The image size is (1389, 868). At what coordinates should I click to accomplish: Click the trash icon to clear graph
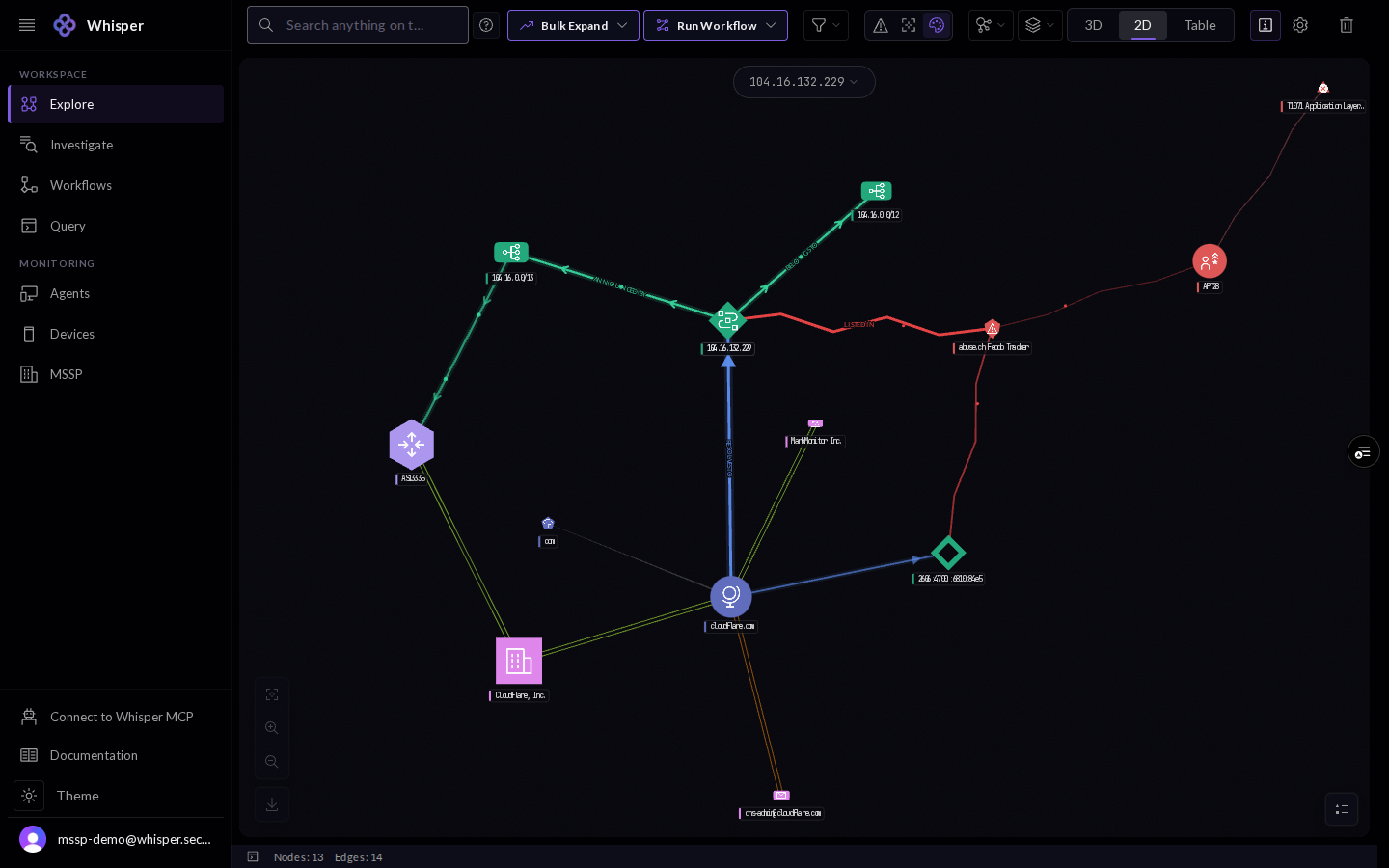1347,25
